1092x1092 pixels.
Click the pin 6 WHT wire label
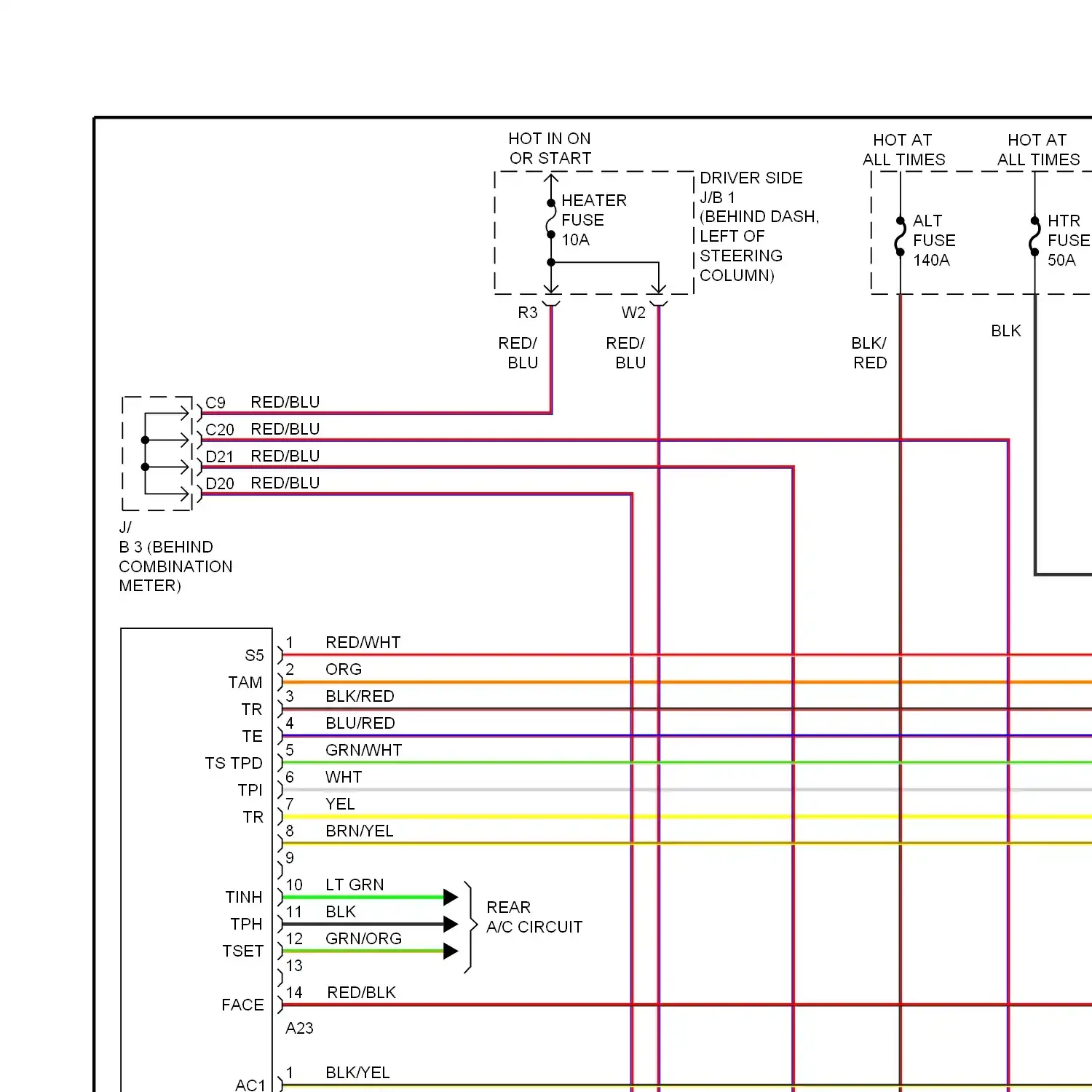(344, 777)
